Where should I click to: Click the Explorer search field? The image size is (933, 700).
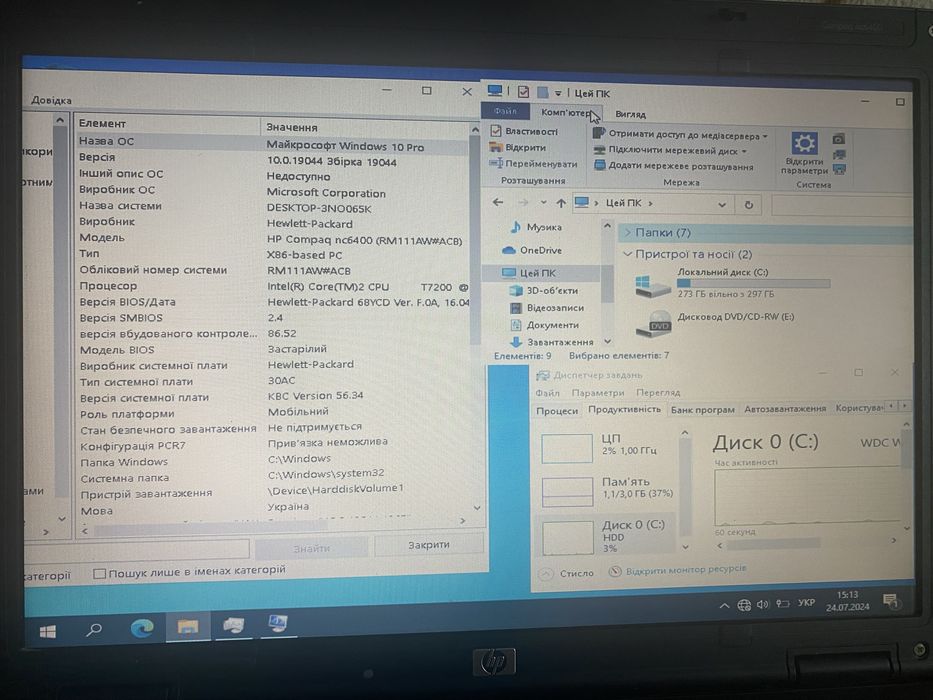[840, 207]
